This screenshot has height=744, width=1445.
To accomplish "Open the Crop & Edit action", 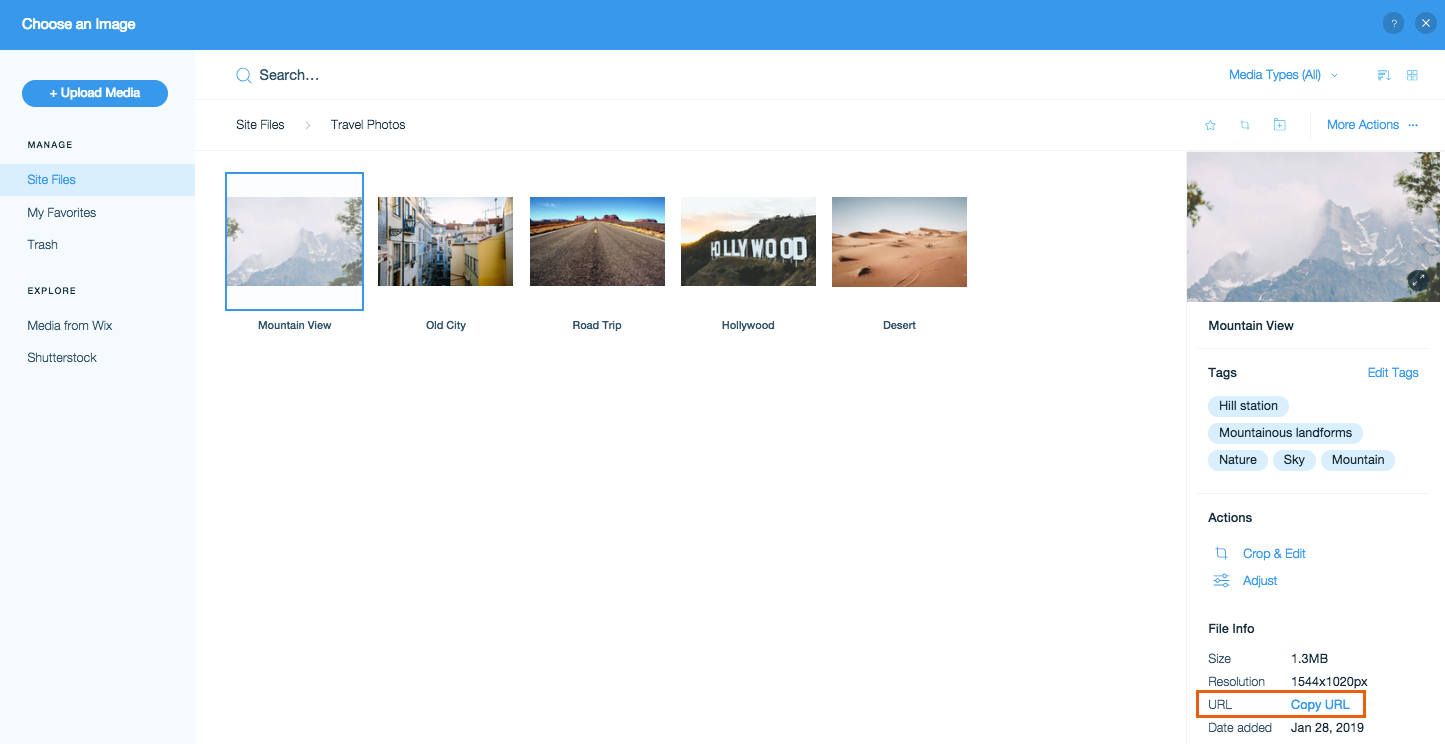I will click(1274, 553).
